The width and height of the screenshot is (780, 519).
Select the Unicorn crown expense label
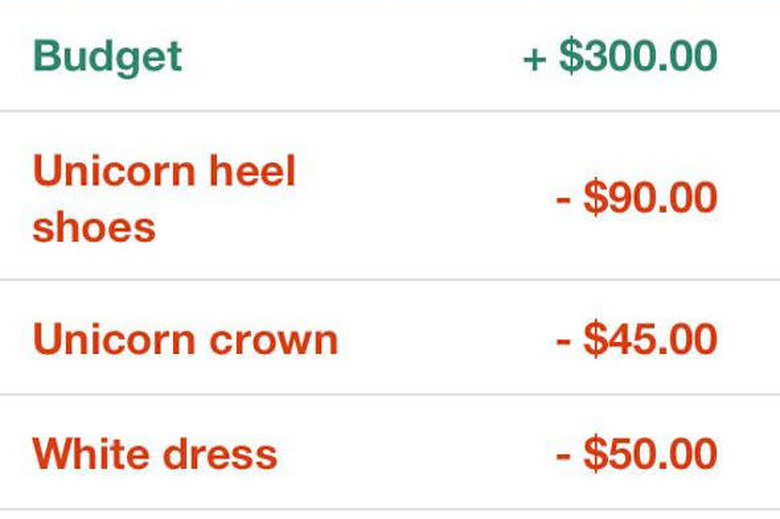pyautogui.click(x=185, y=340)
